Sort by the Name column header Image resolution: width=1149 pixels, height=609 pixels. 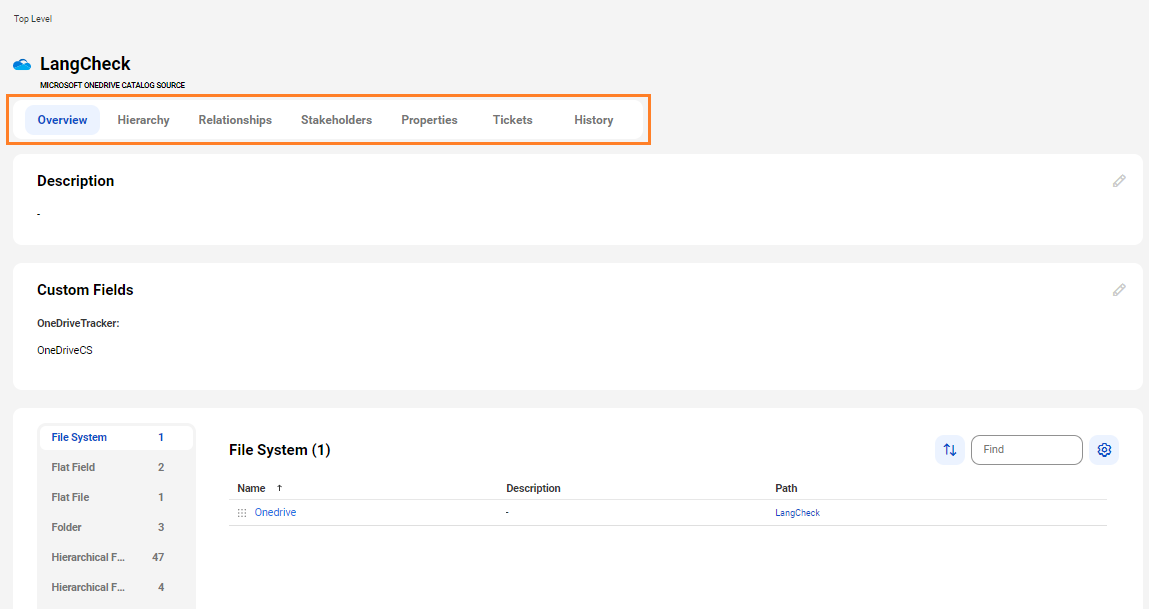click(251, 488)
